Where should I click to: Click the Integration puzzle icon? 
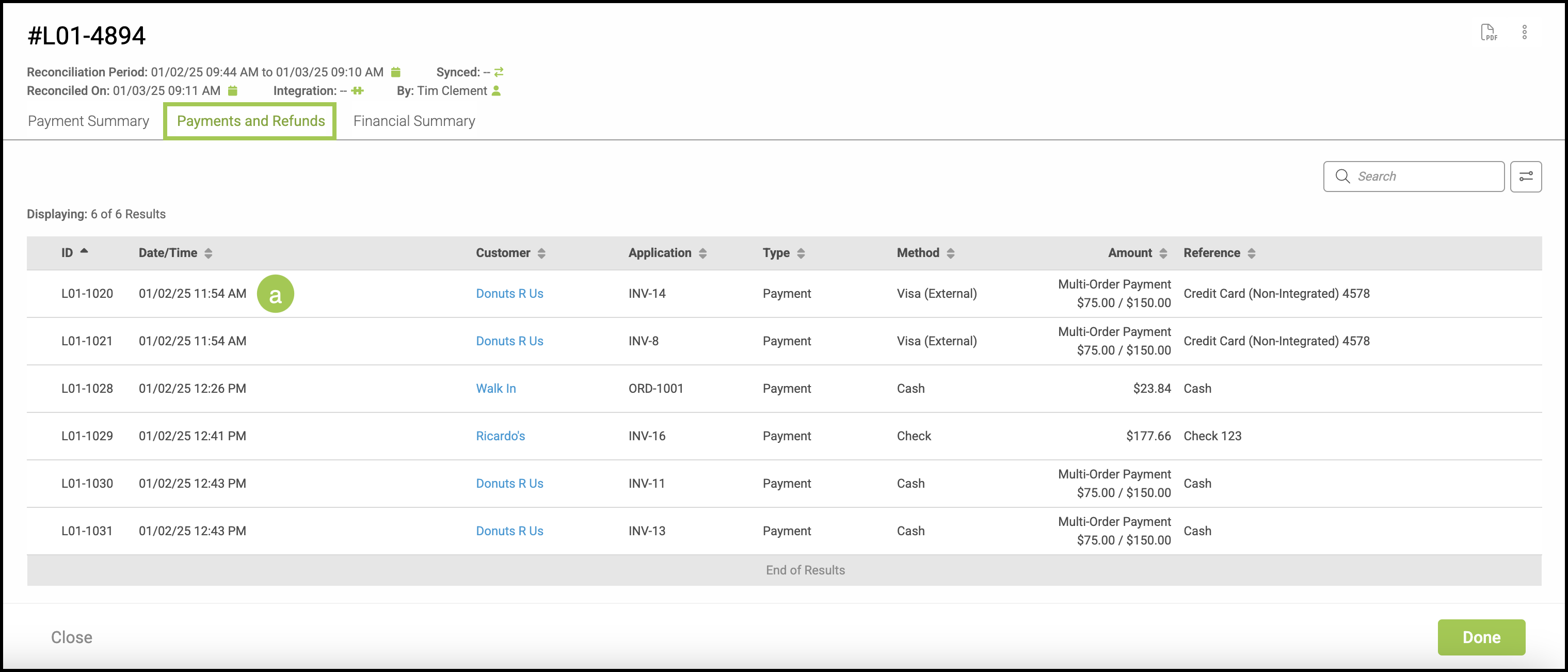pyautogui.click(x=357, y=91)
